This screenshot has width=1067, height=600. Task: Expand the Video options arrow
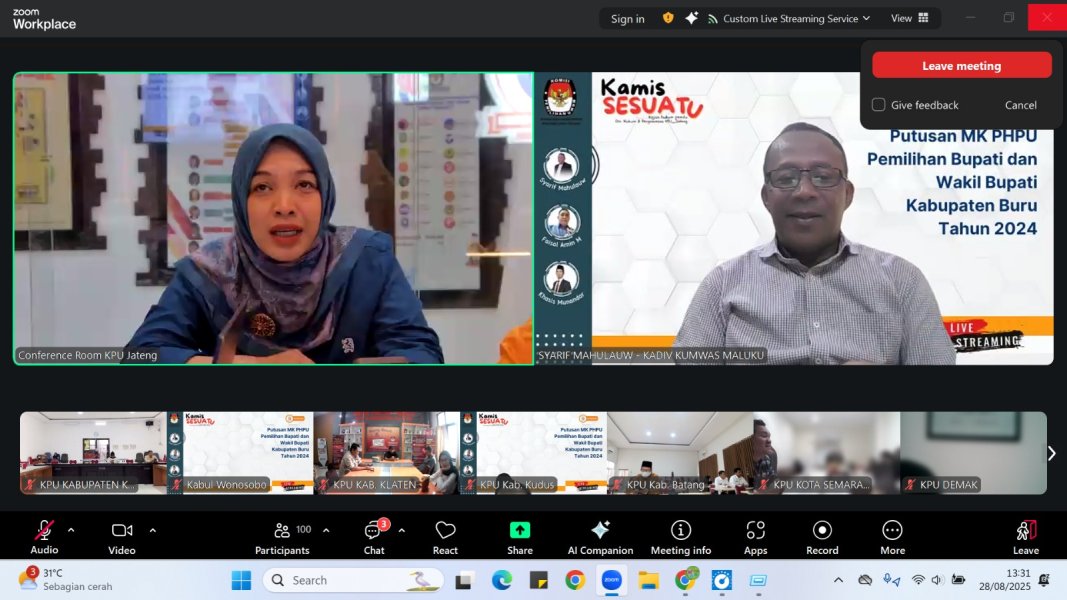[152, 530]
